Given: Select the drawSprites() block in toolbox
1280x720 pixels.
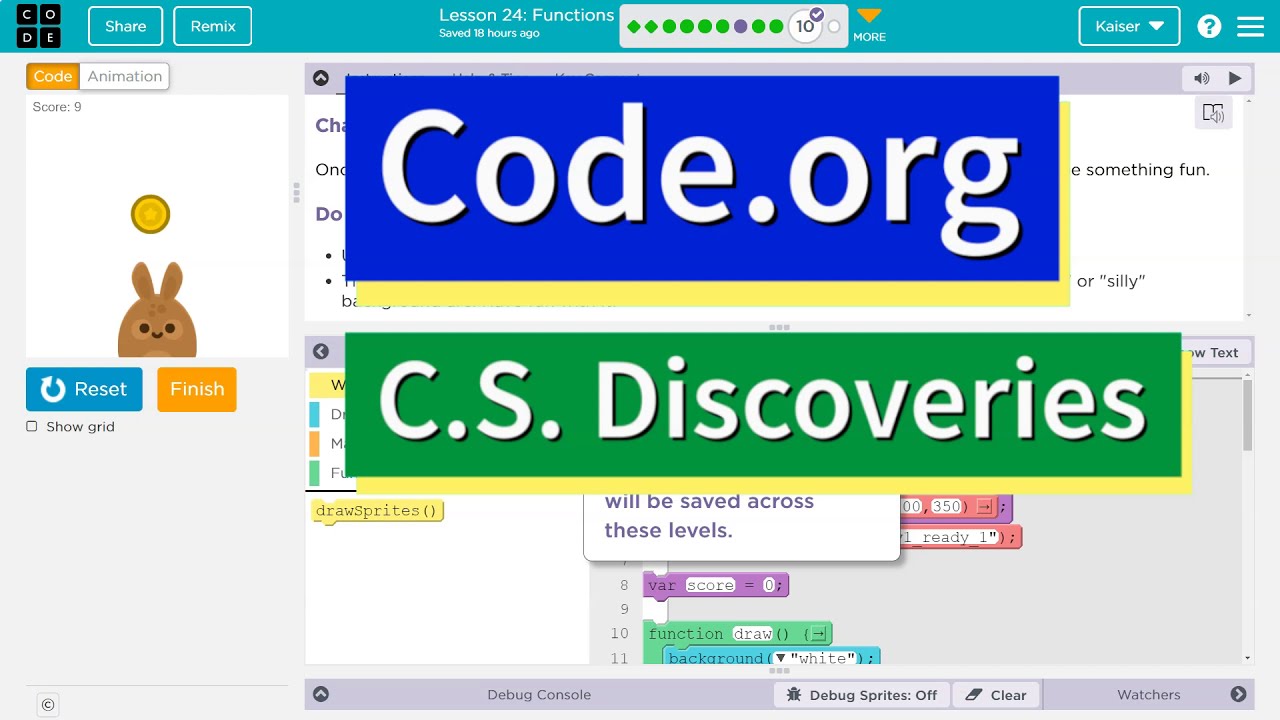Looking at the screenshot, I should [377, 511].
